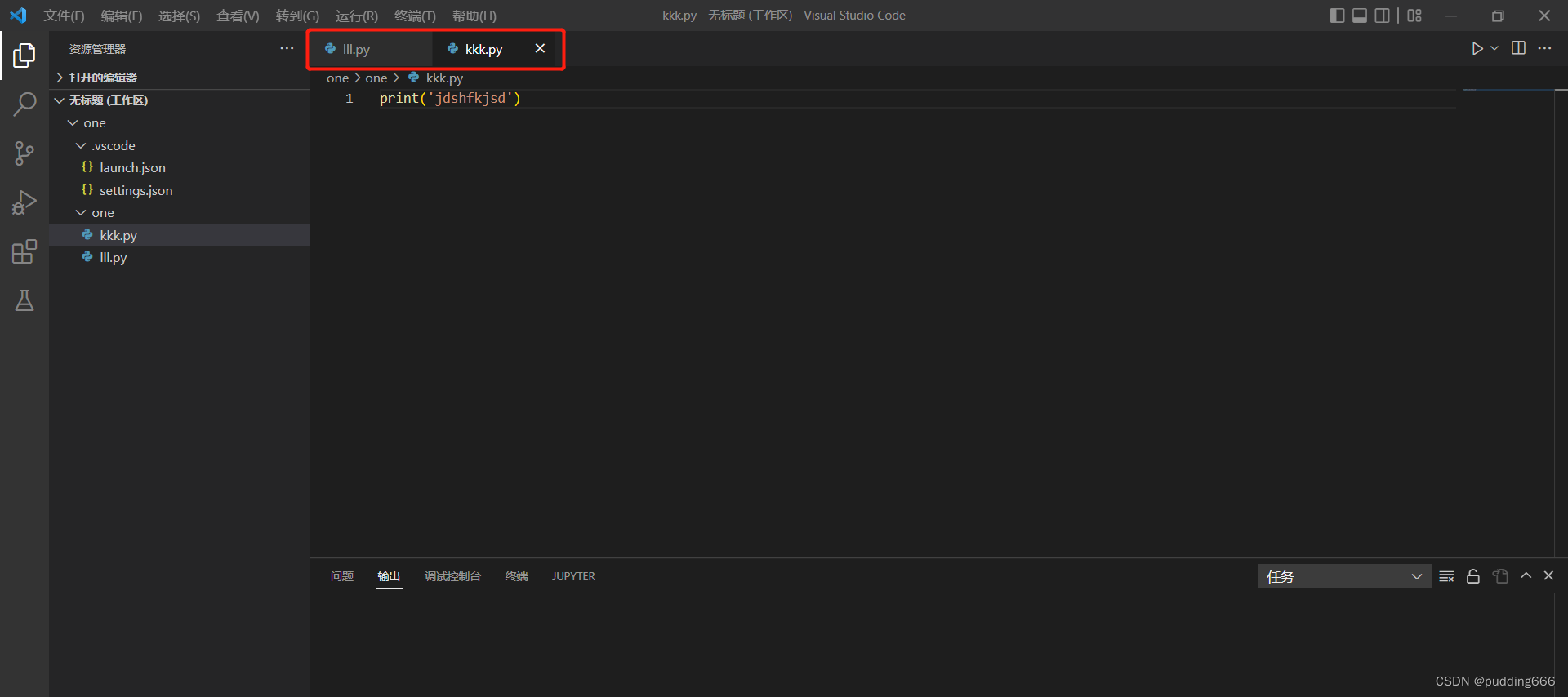1568x697 pixels.
Task: Open the 文件(F) menu
Action: tap(64, 16)
